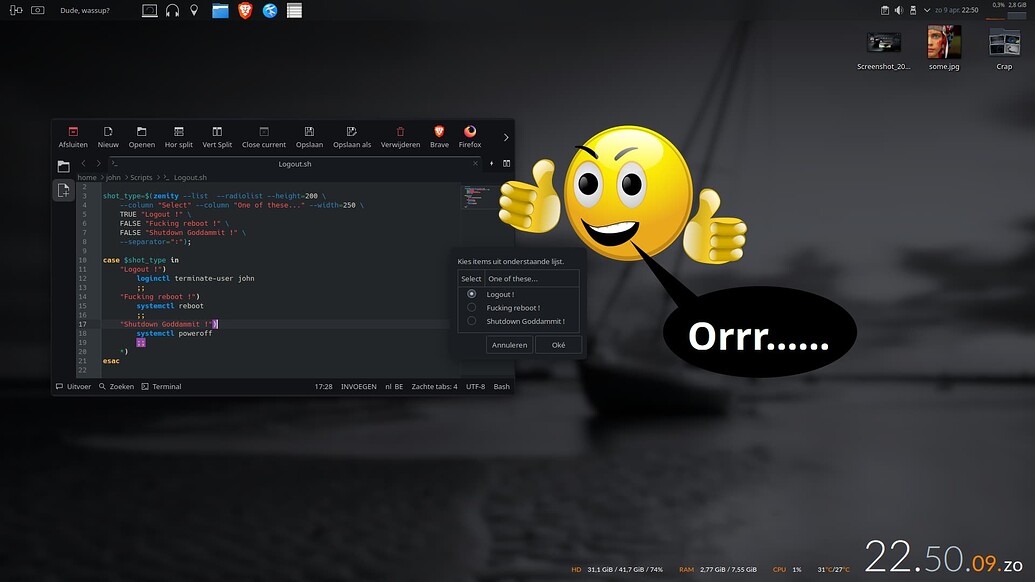Split the editor with the Vert Split icon
This screenshot has width=1035, height=582.
coord(216,135)
